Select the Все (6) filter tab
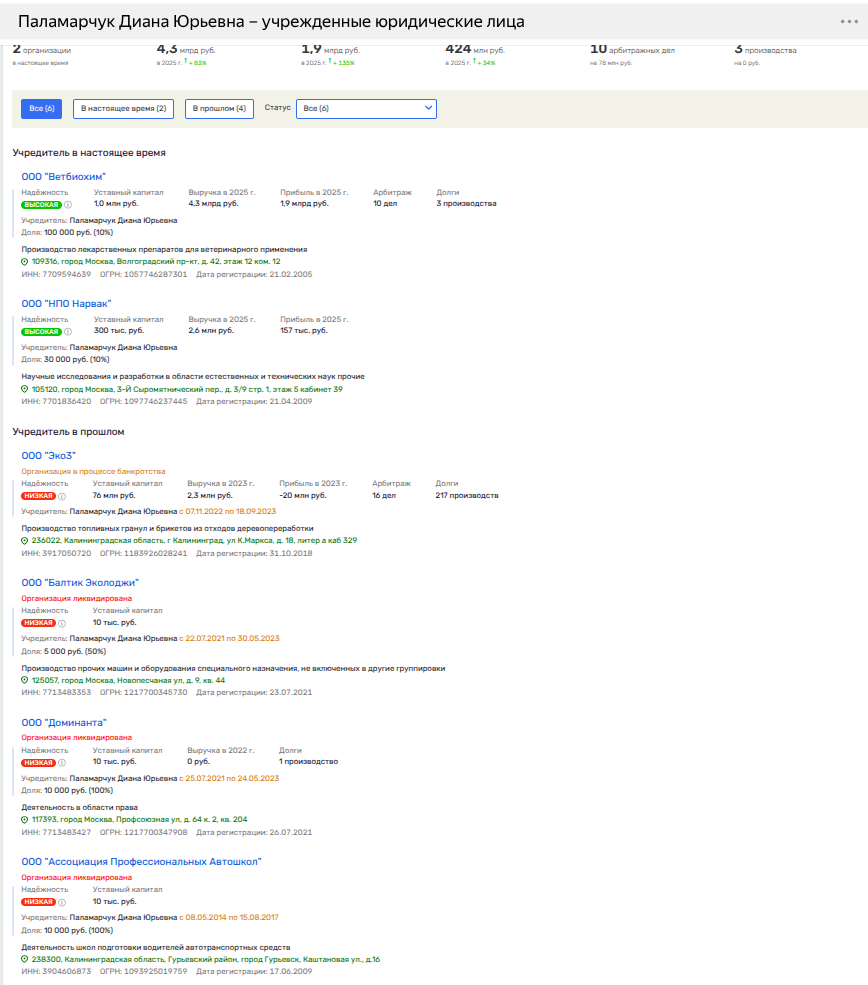The image size is (868, 985). coord(41,109)
